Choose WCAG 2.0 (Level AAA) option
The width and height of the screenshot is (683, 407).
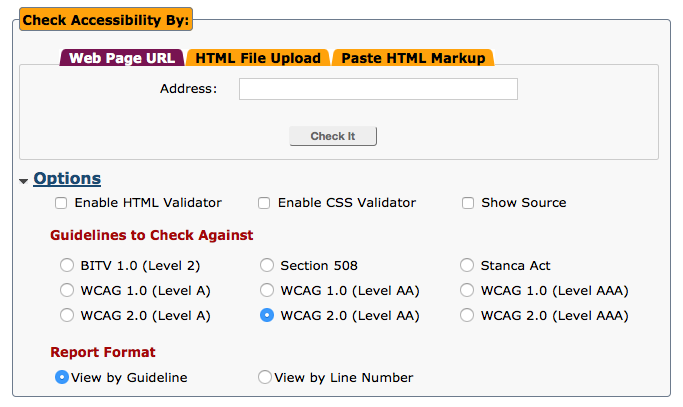click(x=467, y=316)
